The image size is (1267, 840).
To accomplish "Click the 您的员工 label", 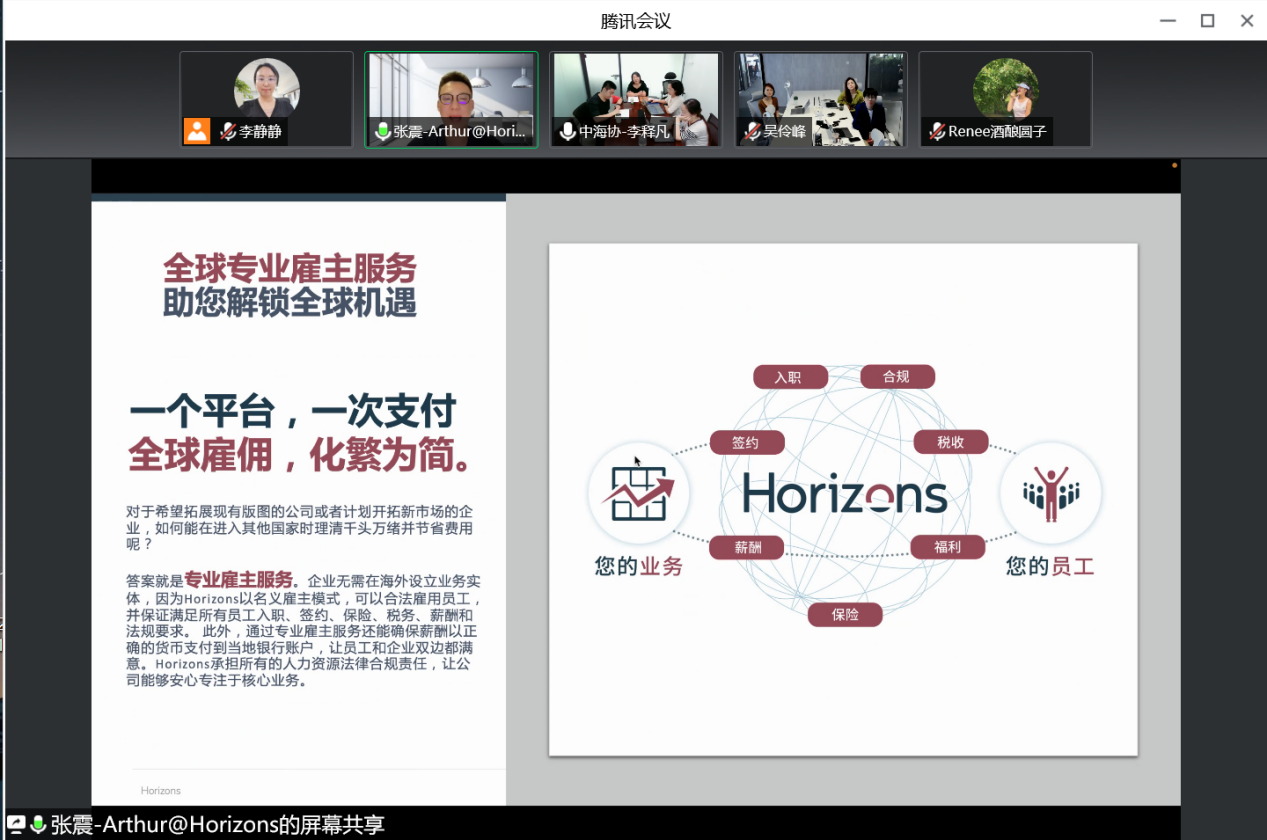I will [1050, 567].
